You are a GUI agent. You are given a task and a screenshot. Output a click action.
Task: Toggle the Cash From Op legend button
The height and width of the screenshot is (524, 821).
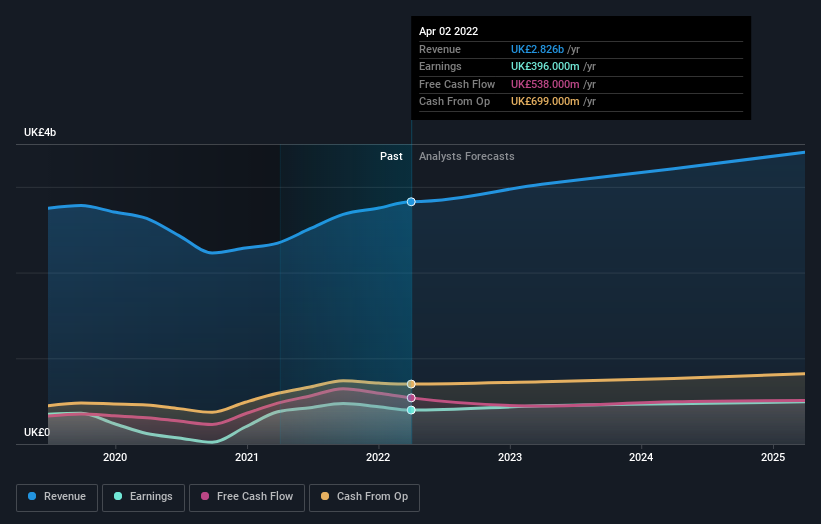click(364, 497)
